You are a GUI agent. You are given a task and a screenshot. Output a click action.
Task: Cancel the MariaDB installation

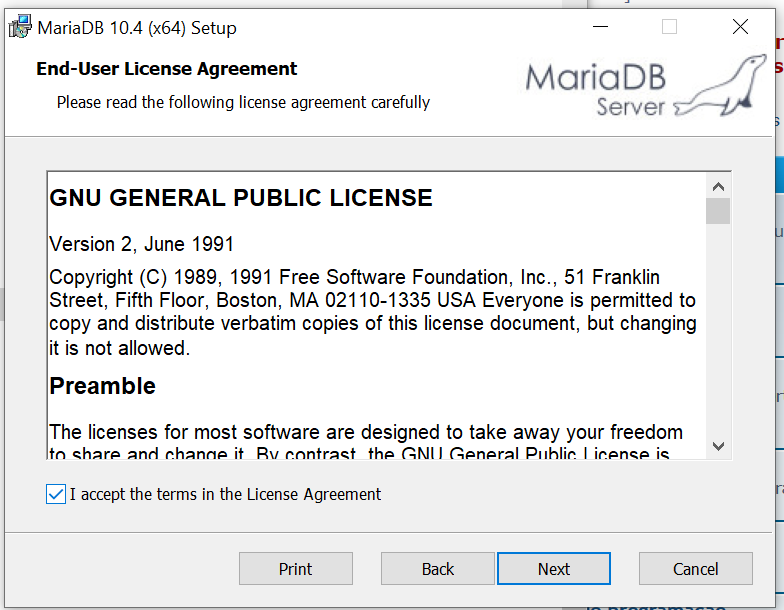click(x=696, y=569)
